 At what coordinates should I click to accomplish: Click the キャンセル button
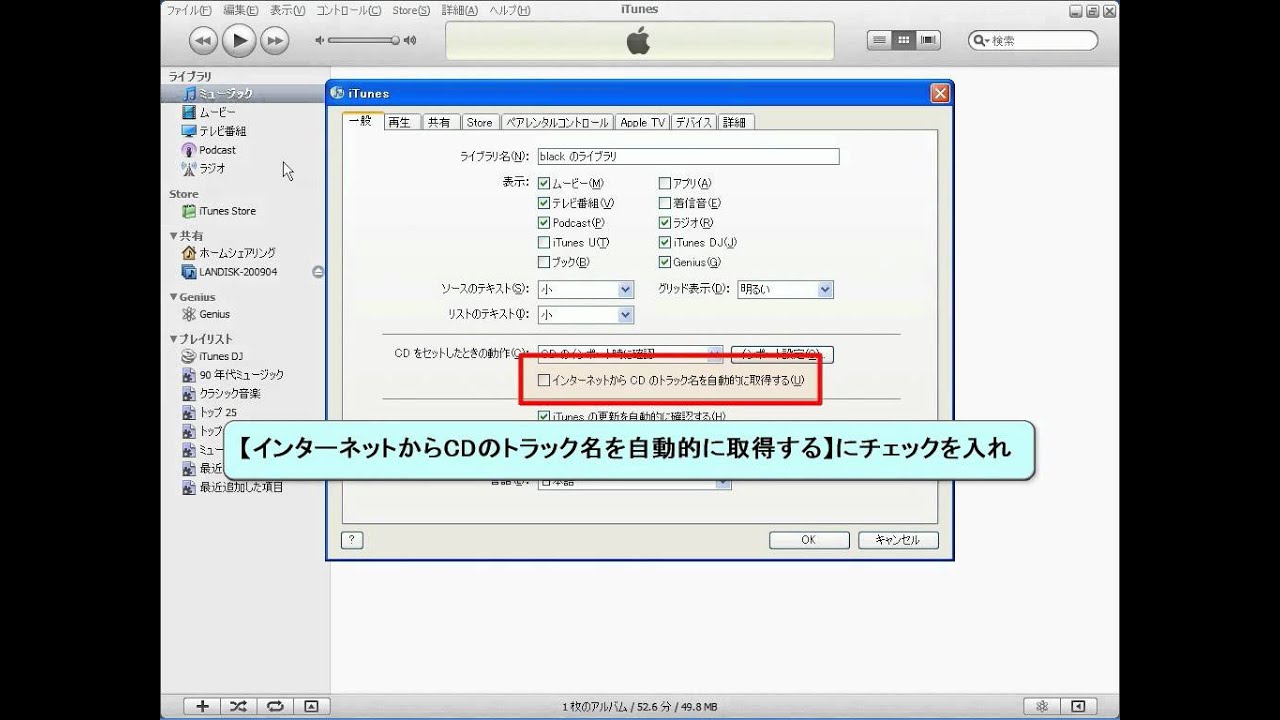pos(897,540)
